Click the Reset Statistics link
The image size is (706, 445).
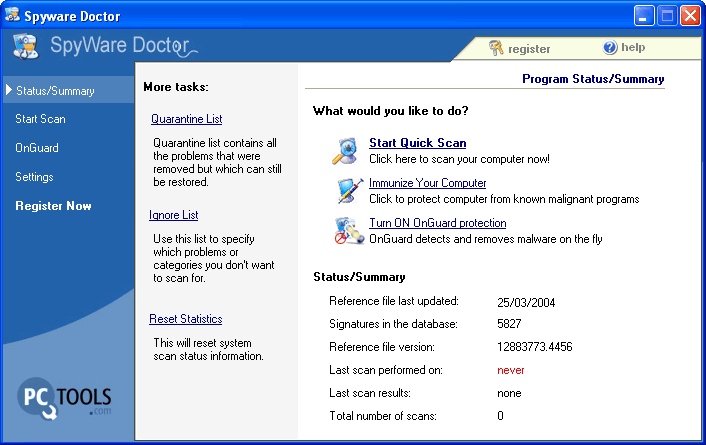[x=186, y=319]
